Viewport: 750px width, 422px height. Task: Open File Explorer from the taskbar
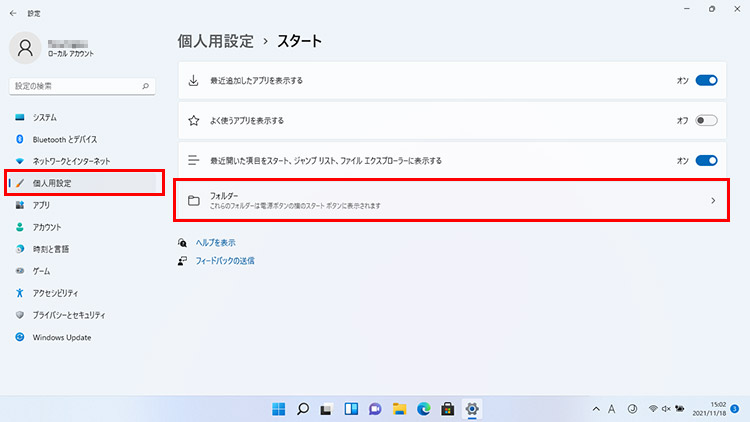pyautogui.click(x=399, y=408)
